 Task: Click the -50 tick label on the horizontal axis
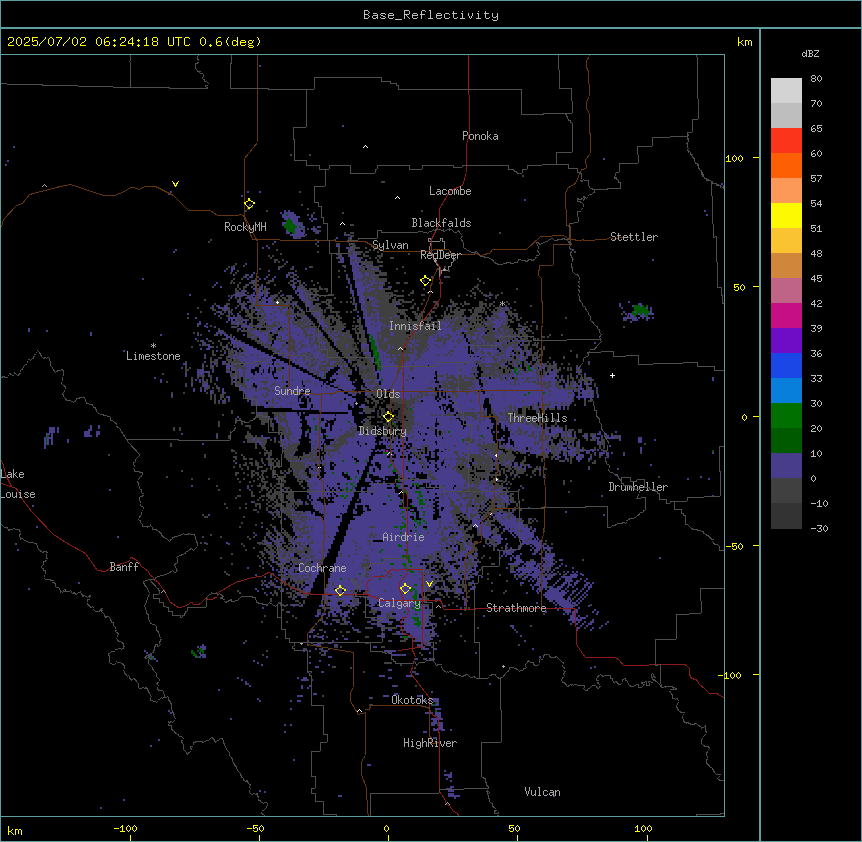point(255,828)
